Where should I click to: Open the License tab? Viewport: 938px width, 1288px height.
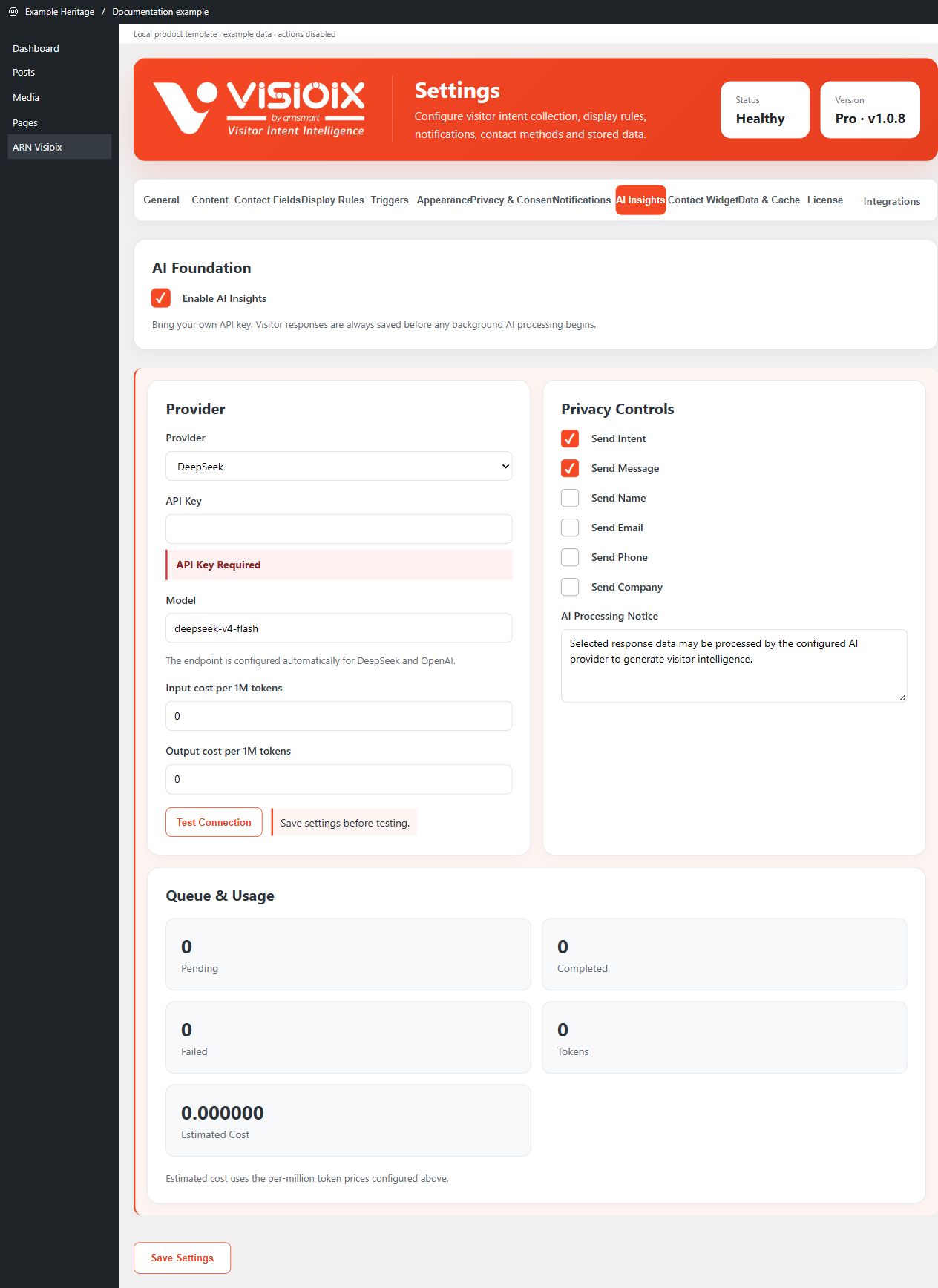(x=825, y=200)
